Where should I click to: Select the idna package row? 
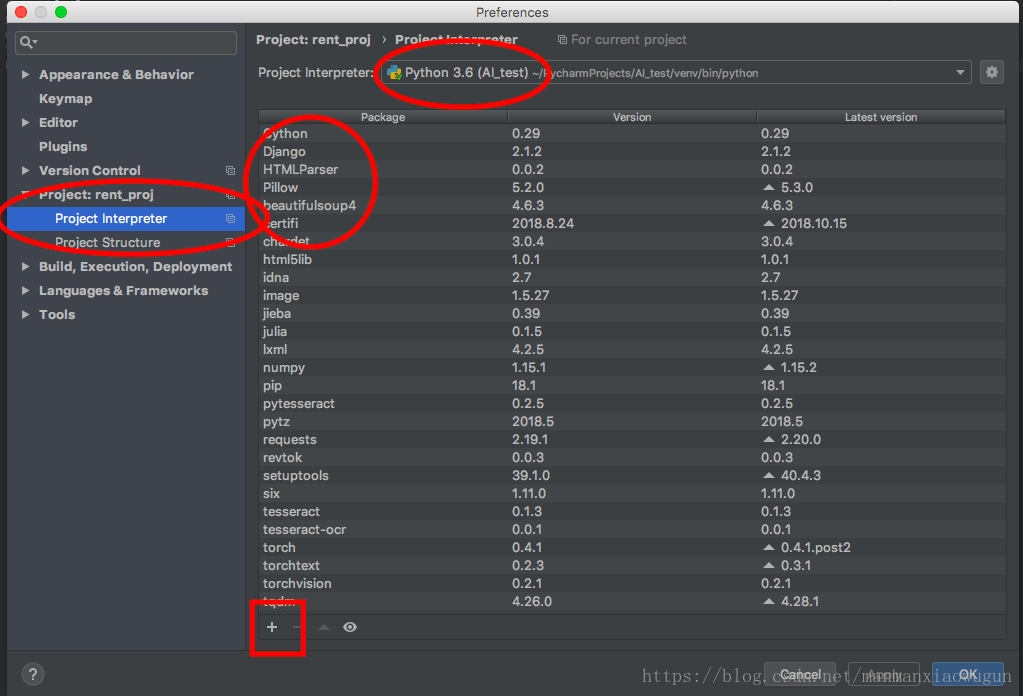tap(632, 277)
